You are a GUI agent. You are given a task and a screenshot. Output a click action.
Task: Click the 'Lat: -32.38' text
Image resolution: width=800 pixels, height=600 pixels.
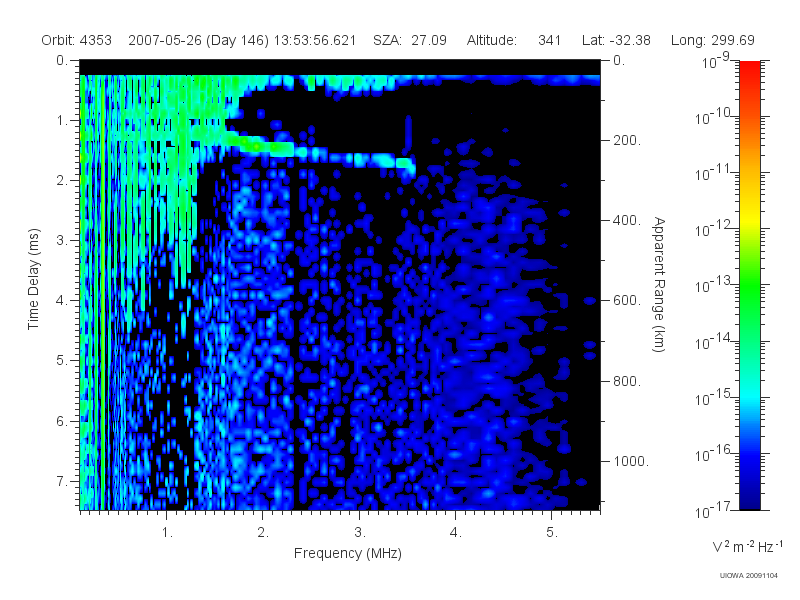pos(616,40)
